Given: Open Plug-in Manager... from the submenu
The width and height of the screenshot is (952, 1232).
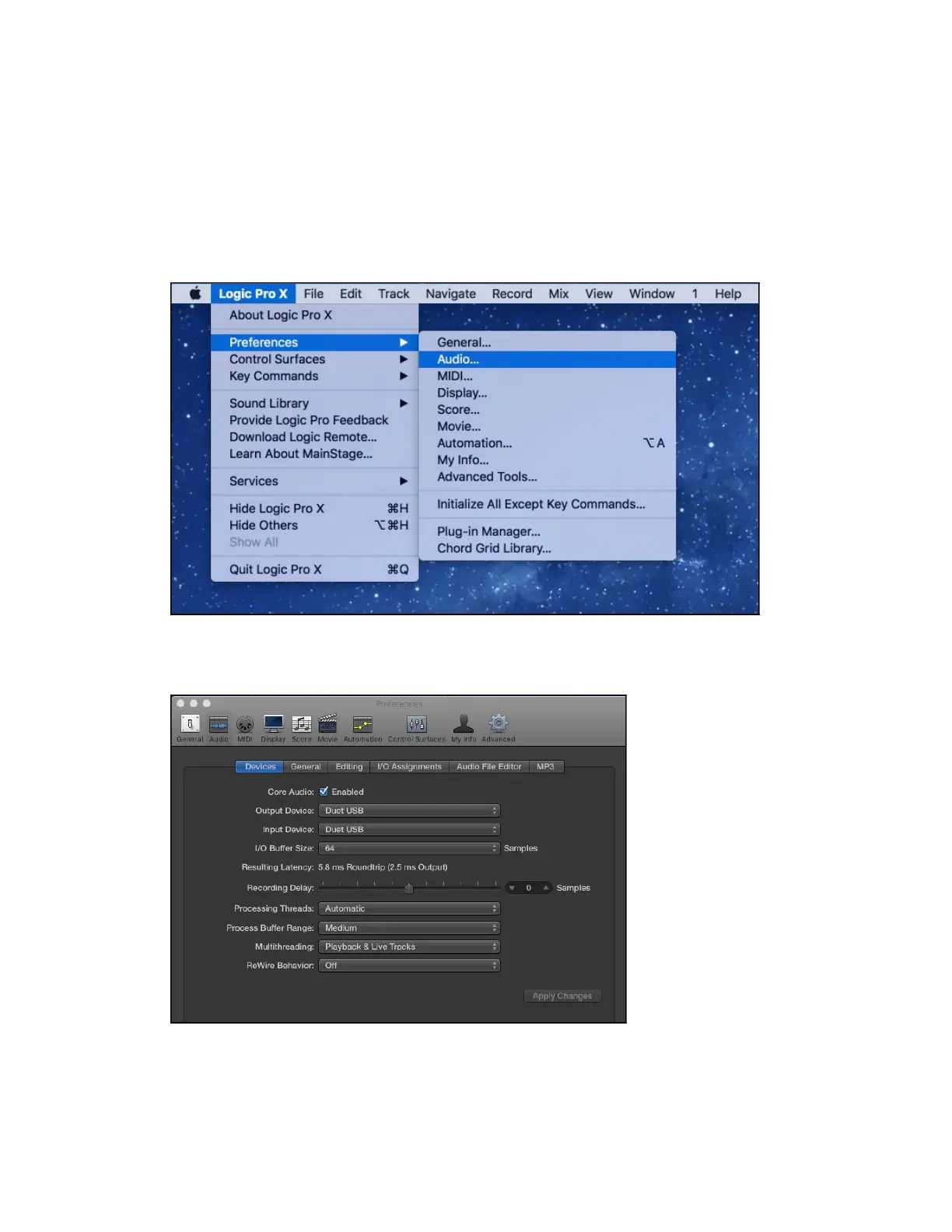Looking at the screenshot, I should click(x=547, y=531).
